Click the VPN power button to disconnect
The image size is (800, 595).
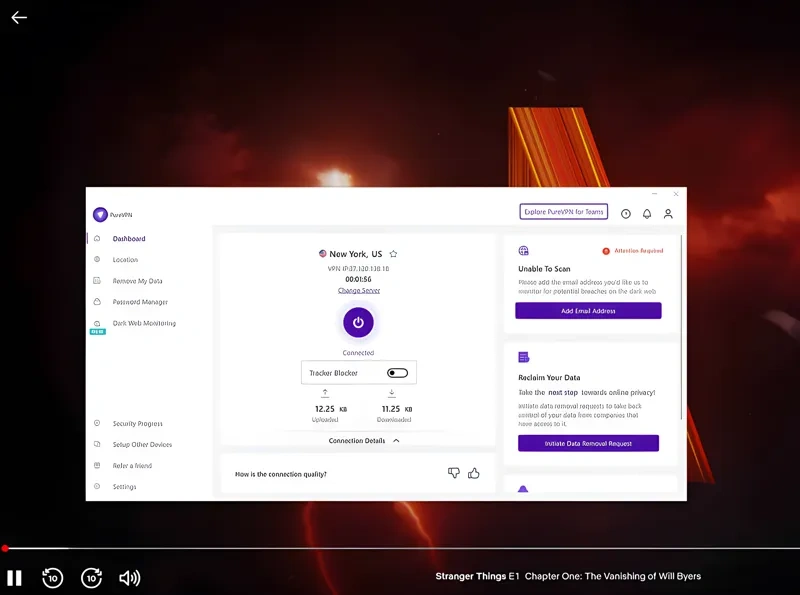click(358, 322)
